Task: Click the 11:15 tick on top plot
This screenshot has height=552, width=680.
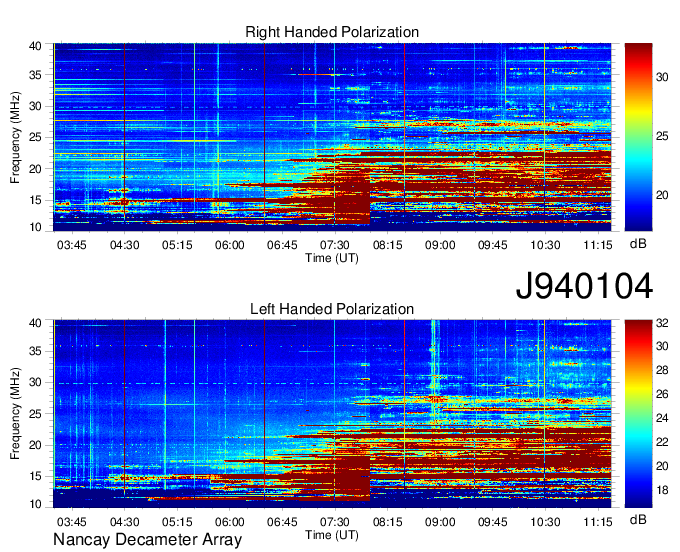Action: (x=598, y=245)
